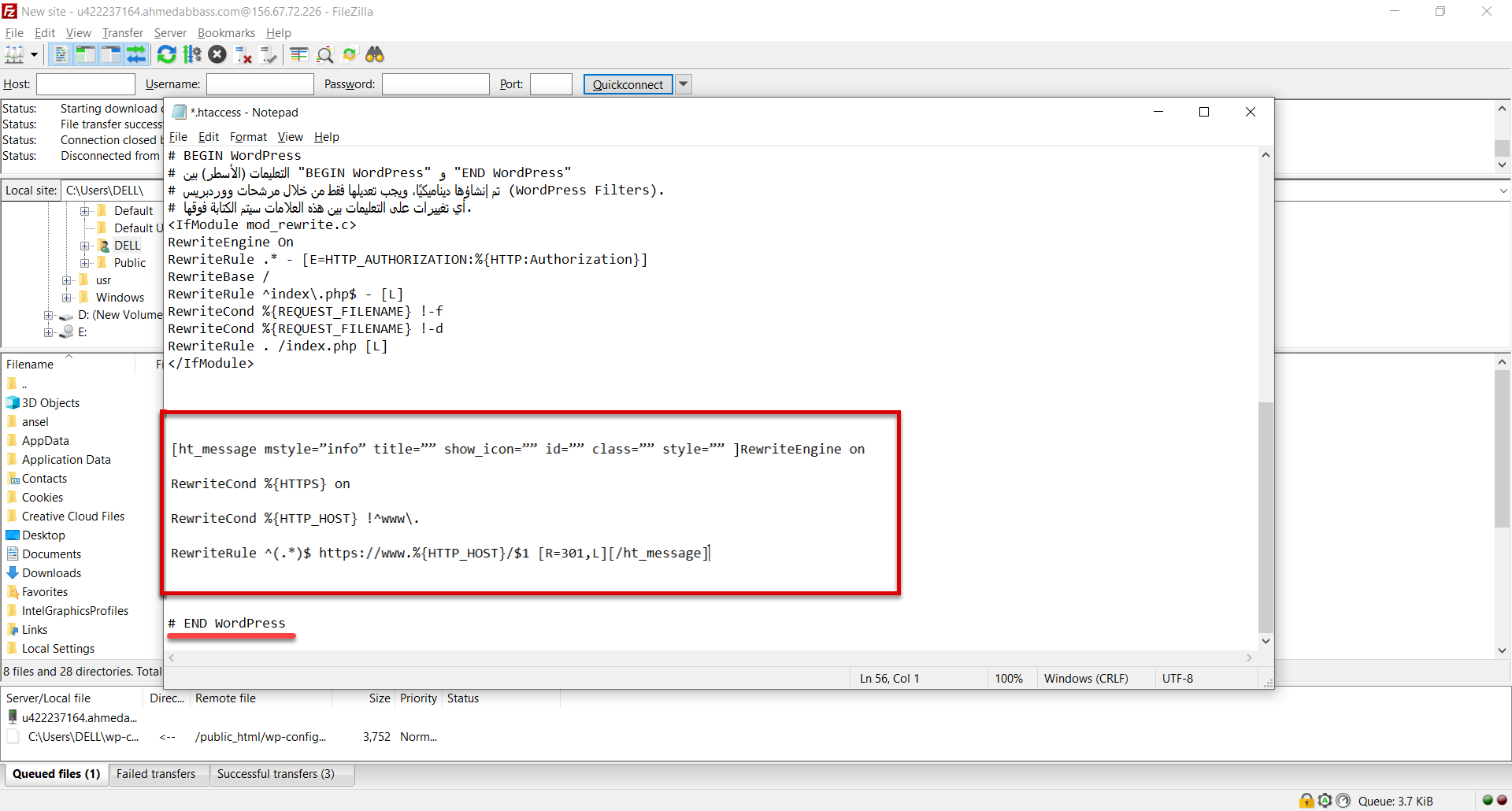The height and width of the screenshot is (811, 1512).
Task: Toggle the local directory tree view
Action: tap(86, 54)
